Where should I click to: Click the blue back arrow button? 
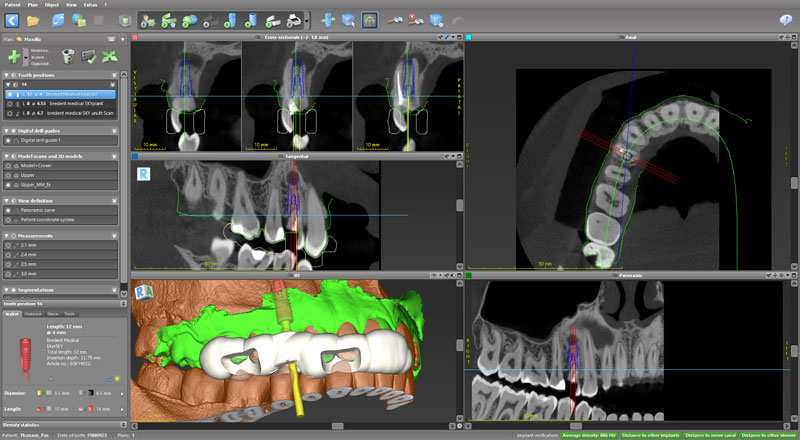click(12, 19)
